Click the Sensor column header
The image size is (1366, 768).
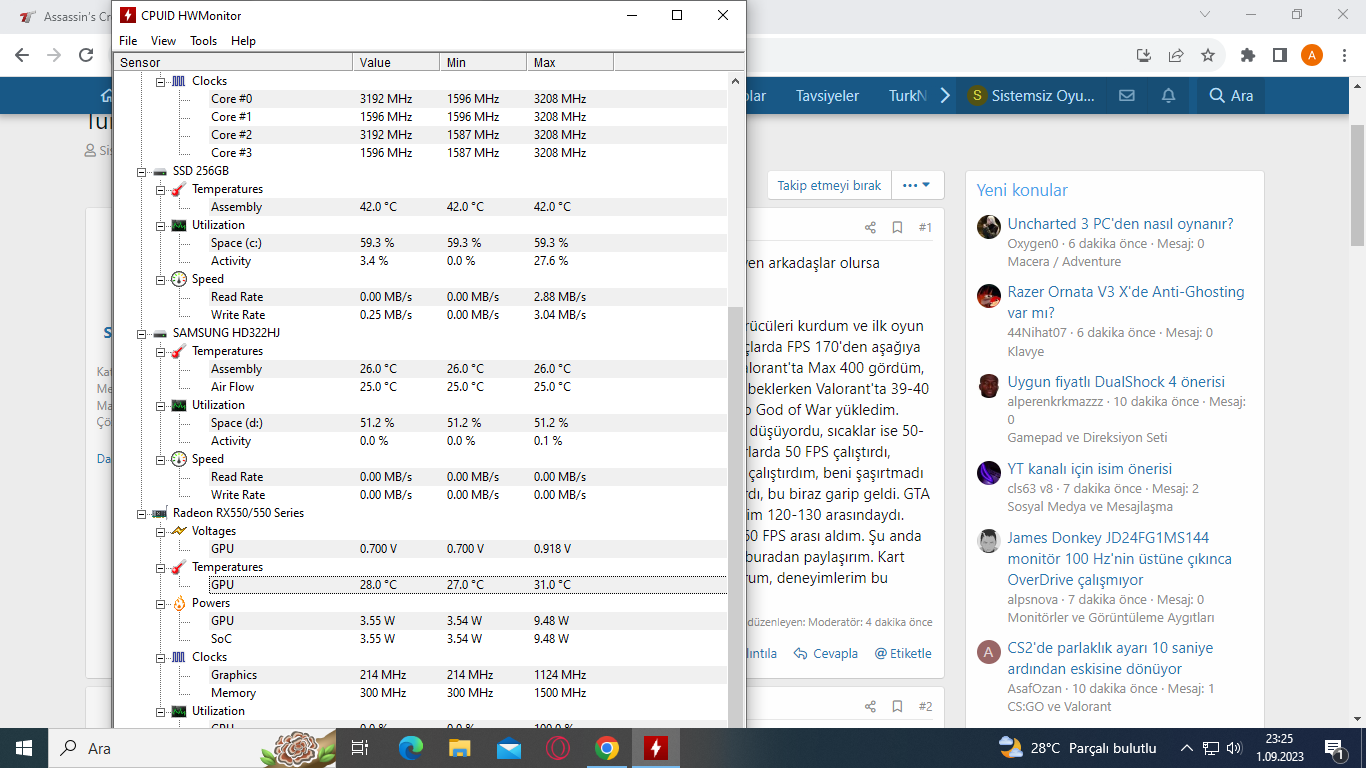[x=233, y=62]
